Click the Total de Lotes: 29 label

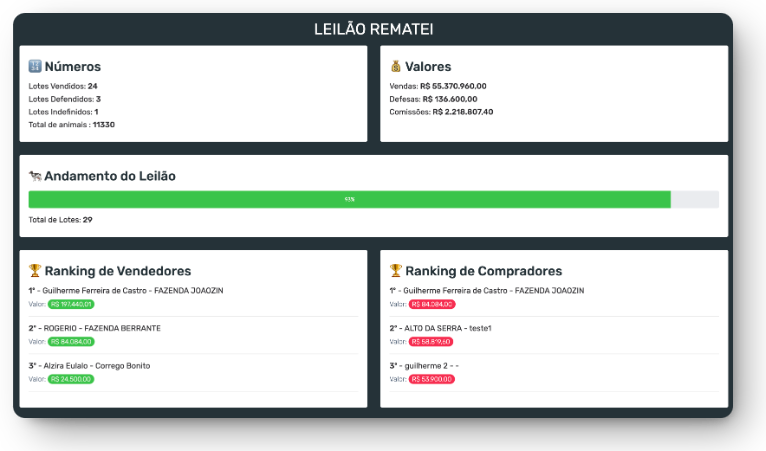61,219
